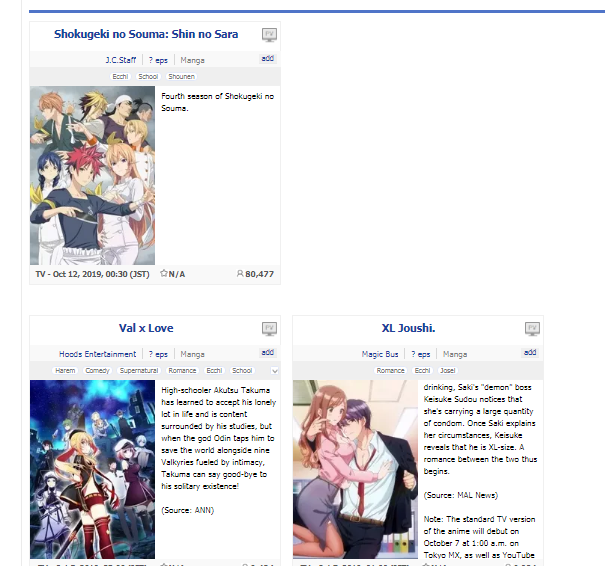Open the XL Joushi. cover image
The height and width of the screenshot is (566, 605).
click(355, 470)
